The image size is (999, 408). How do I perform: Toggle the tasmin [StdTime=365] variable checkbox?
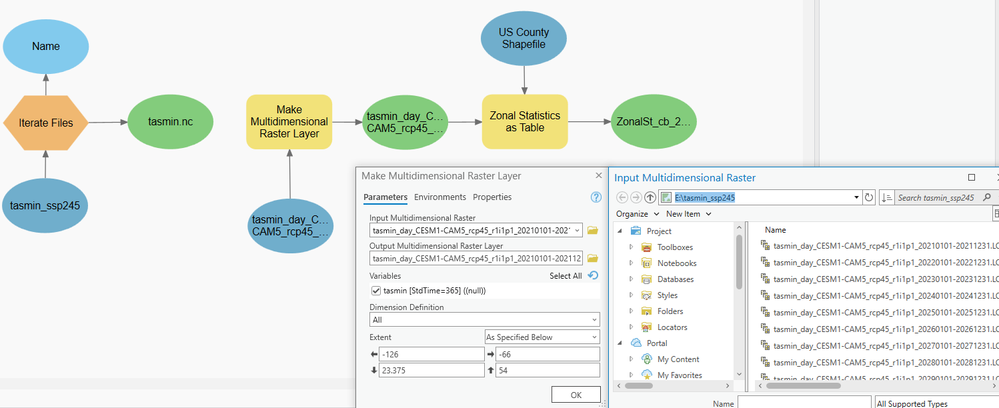click(x=376, y=291)
